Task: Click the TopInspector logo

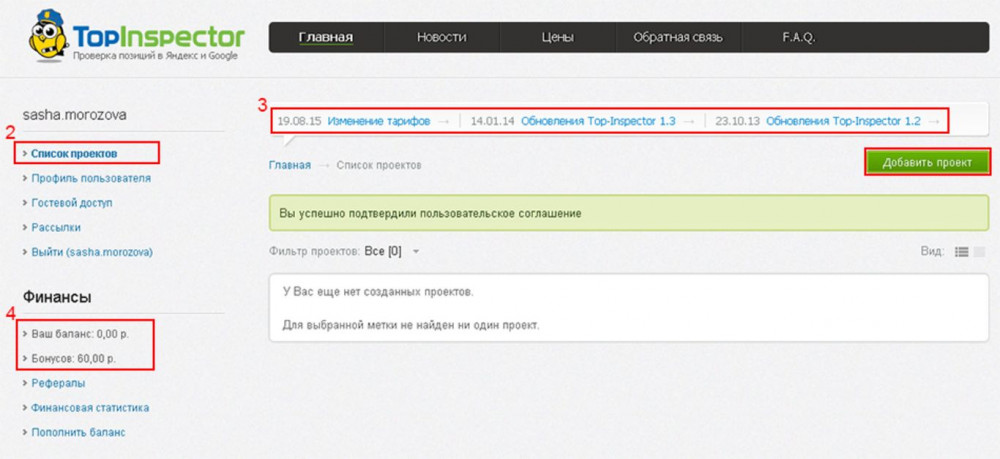Action: (136, 36)
